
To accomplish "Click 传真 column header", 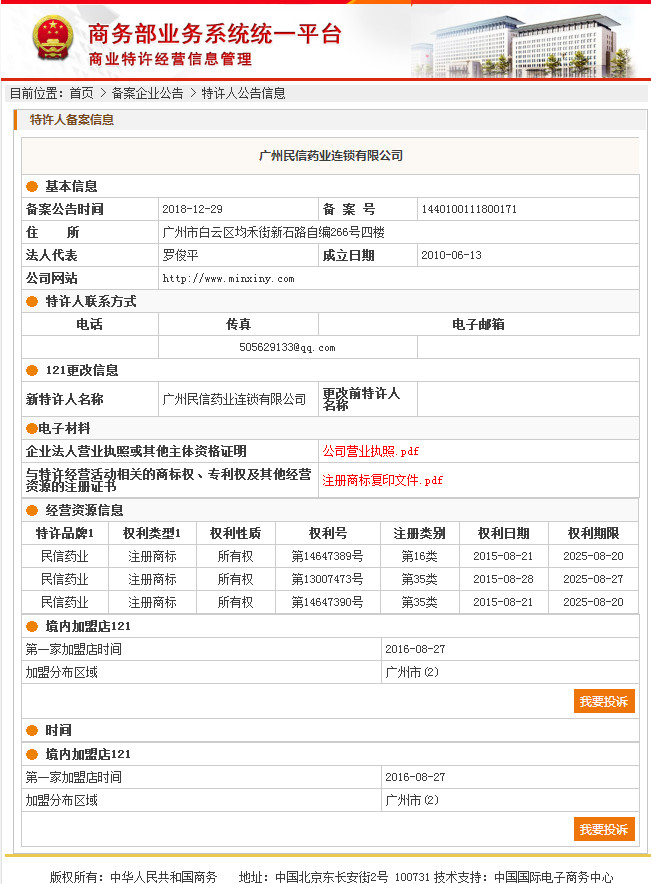I will pyautogui.click(x=238, y=324).
